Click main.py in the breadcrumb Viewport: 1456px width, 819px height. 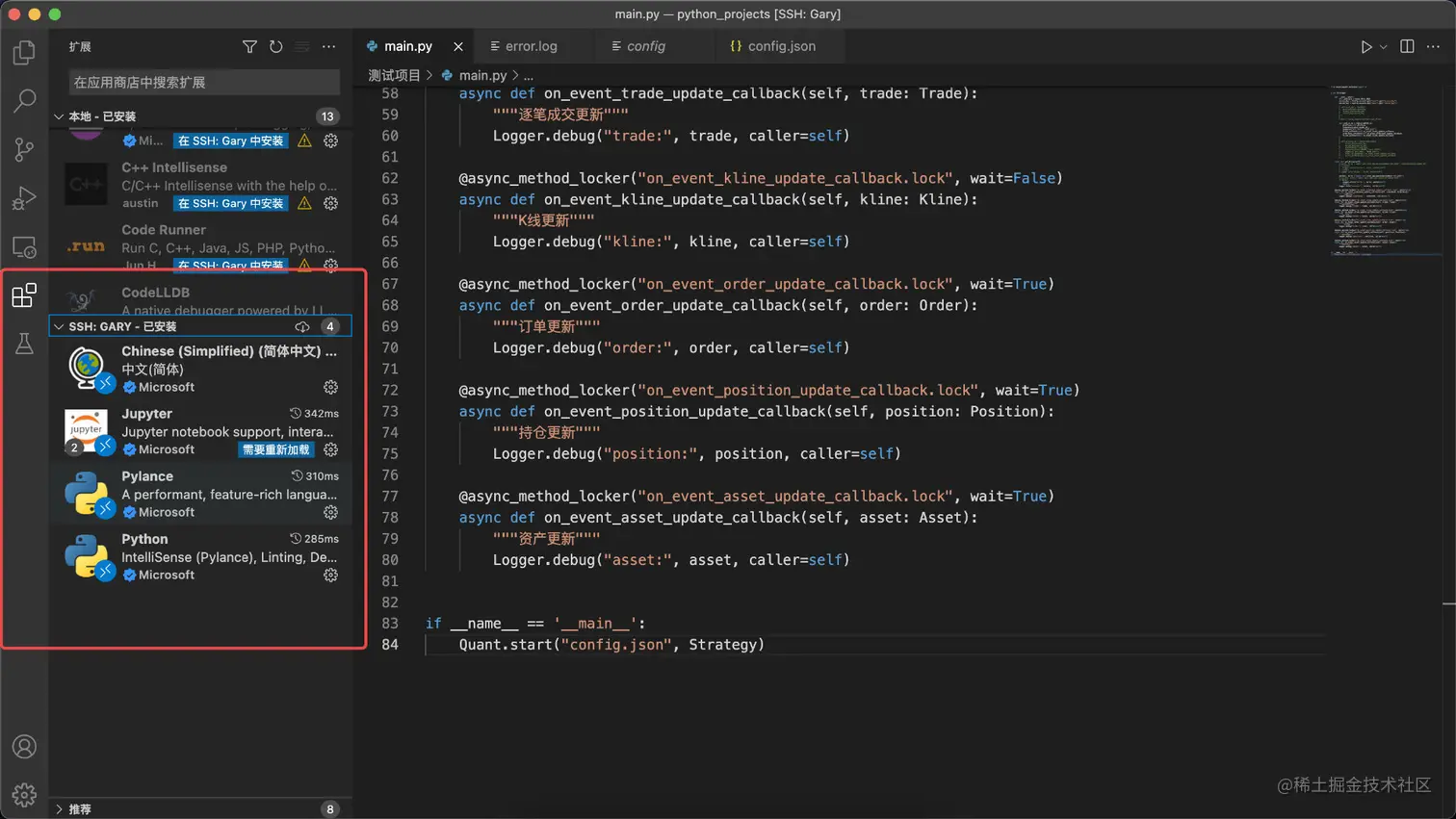click(482, 75)
